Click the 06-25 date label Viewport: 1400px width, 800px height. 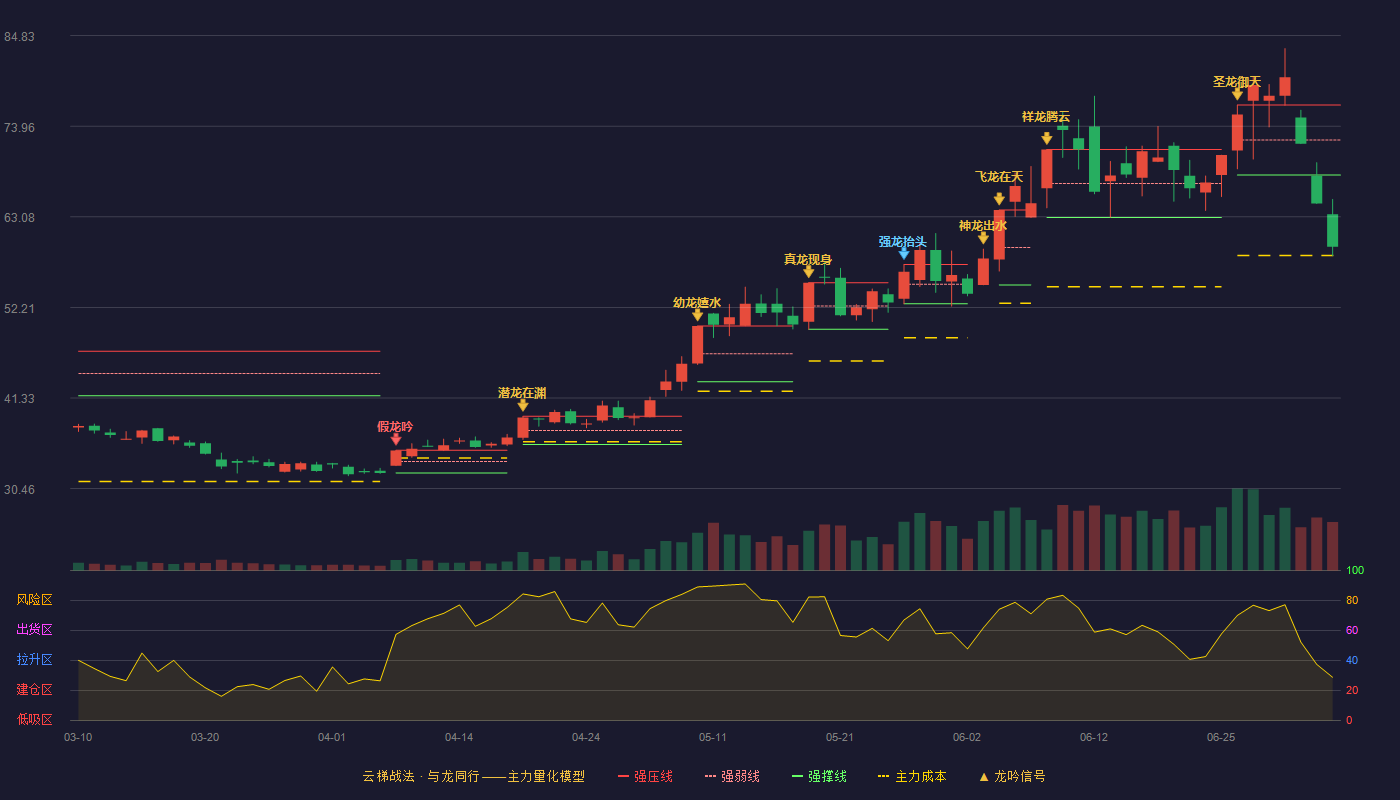[1221, 737]
